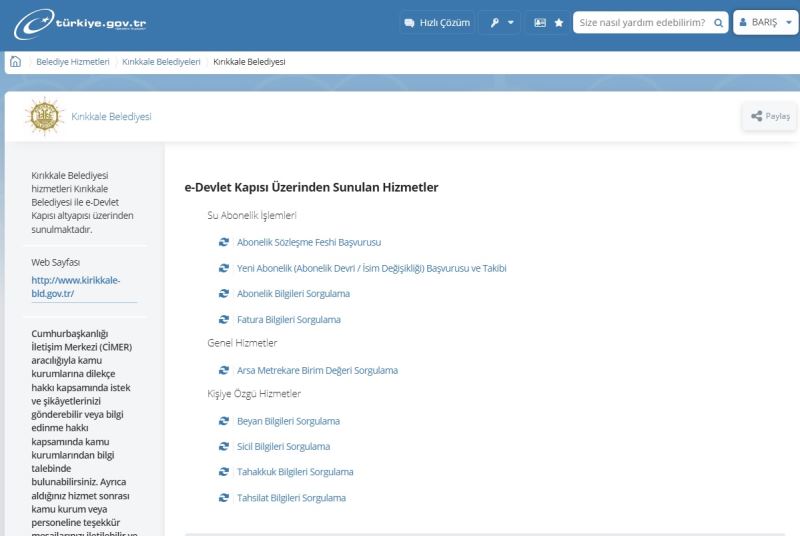Click the search magnifier icon

point(718,22)
